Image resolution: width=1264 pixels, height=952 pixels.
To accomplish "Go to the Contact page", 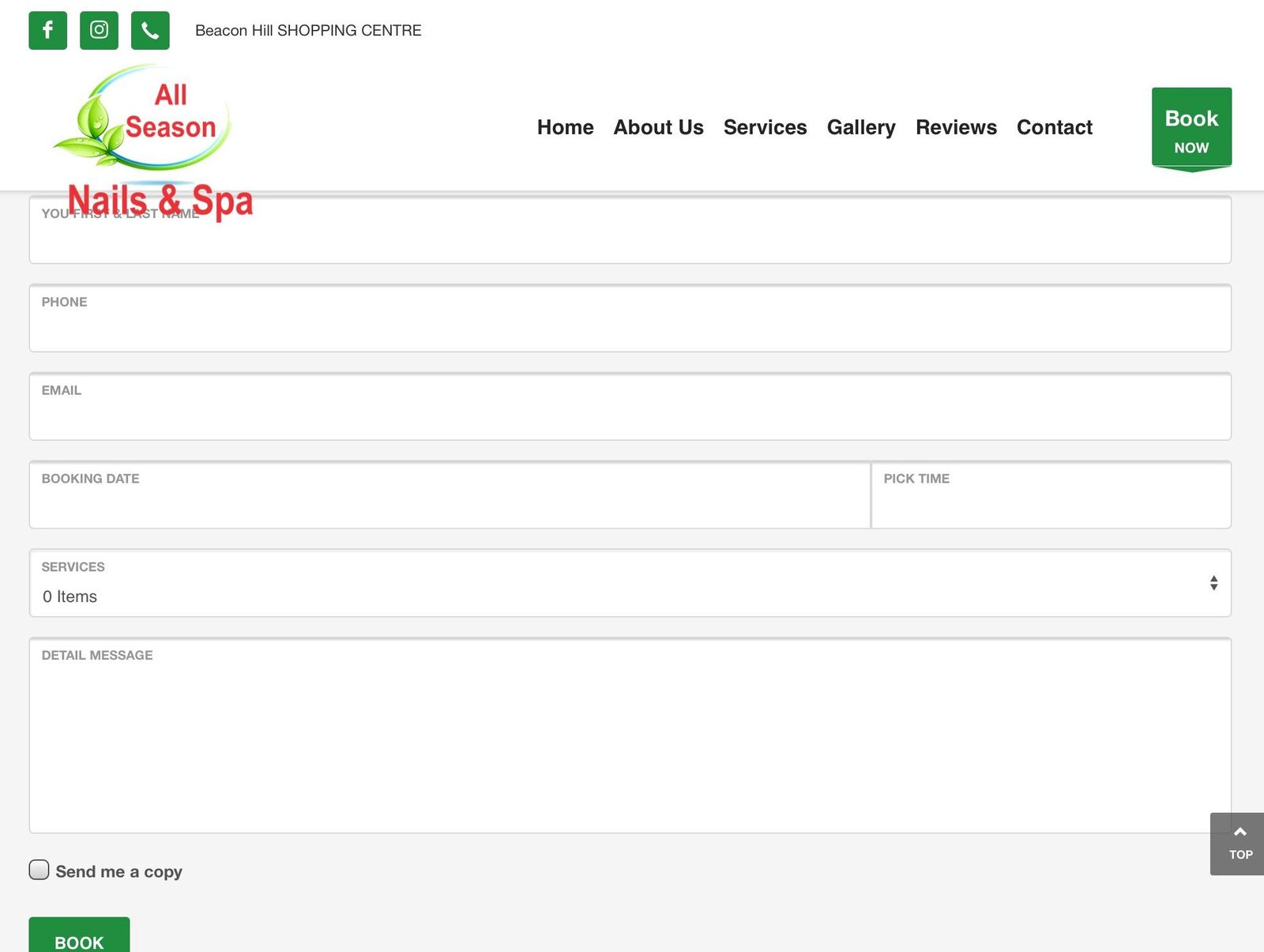I will pos(1054,127).
